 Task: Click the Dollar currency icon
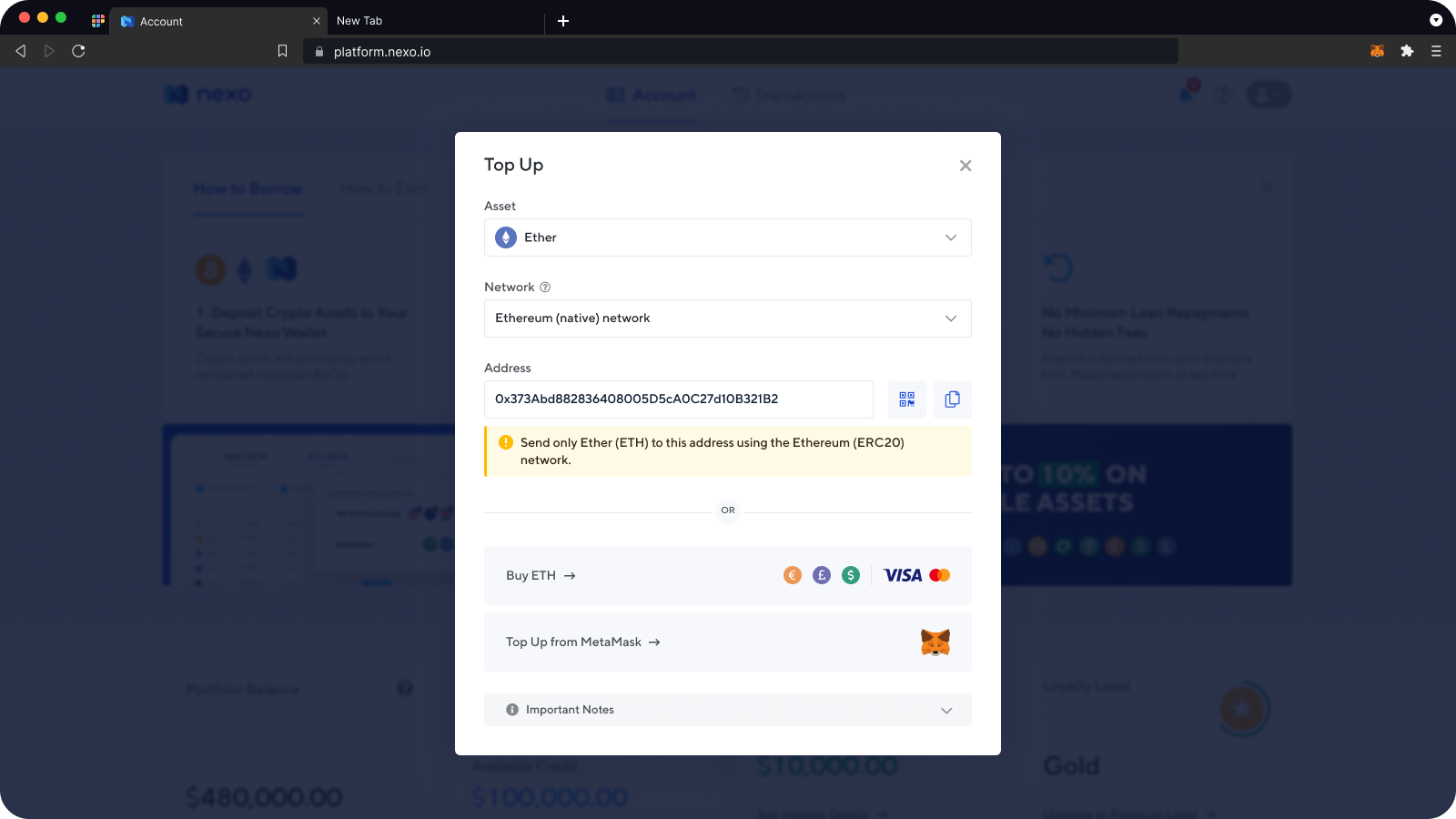[851, 575]
